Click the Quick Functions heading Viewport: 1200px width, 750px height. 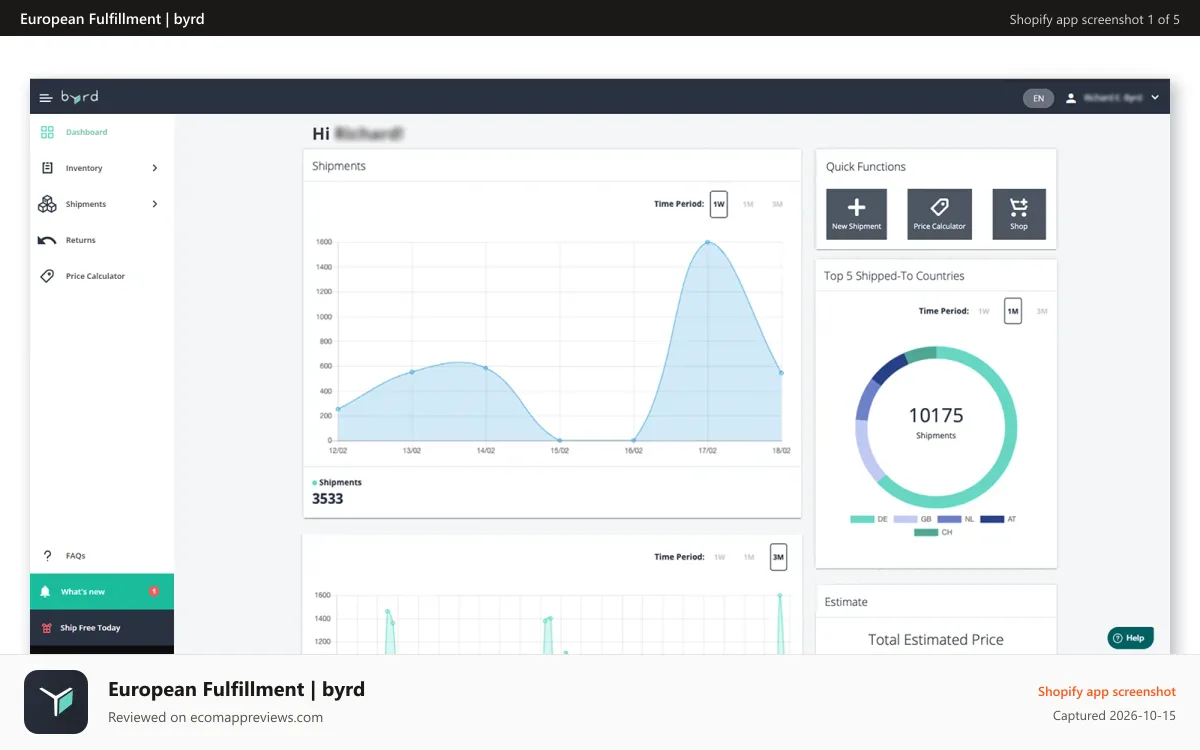point(866,167)
